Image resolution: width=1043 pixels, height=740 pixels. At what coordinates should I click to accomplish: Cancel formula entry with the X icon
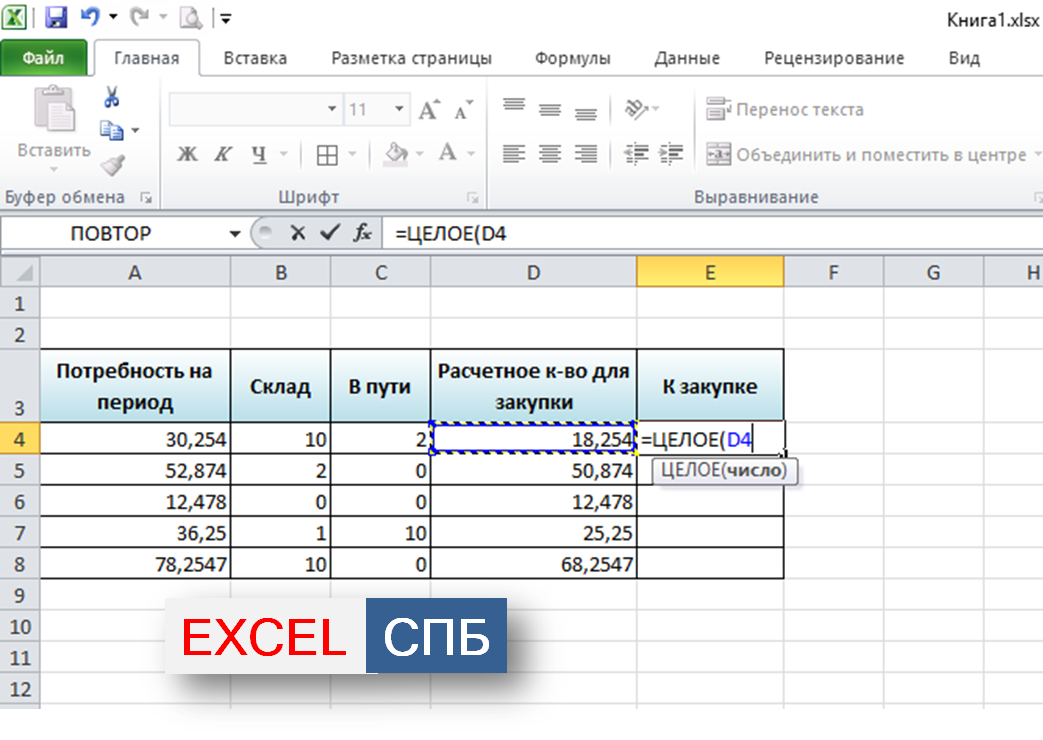click(297, 233)
